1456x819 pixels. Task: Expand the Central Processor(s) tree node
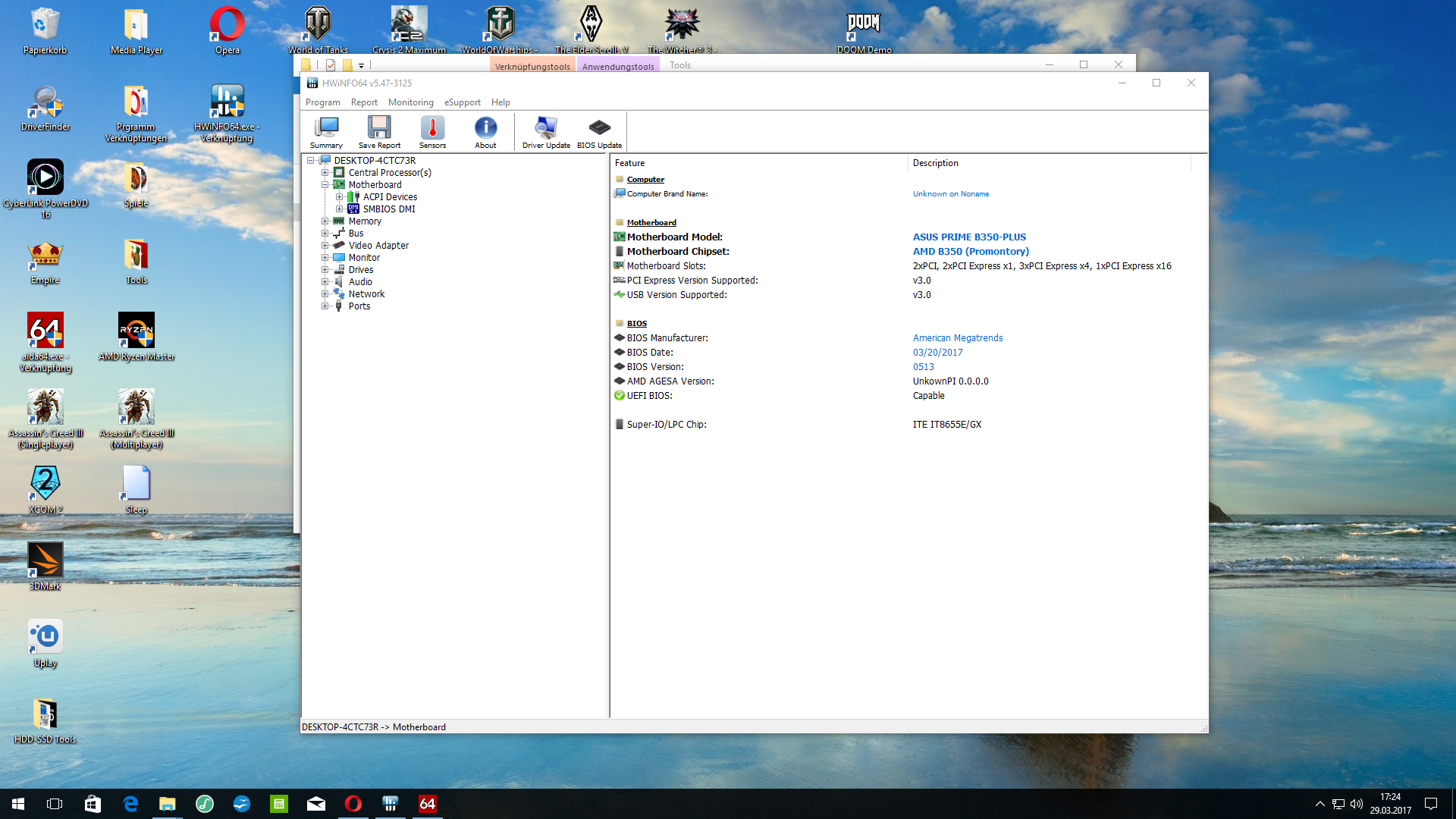click(325, 173)
